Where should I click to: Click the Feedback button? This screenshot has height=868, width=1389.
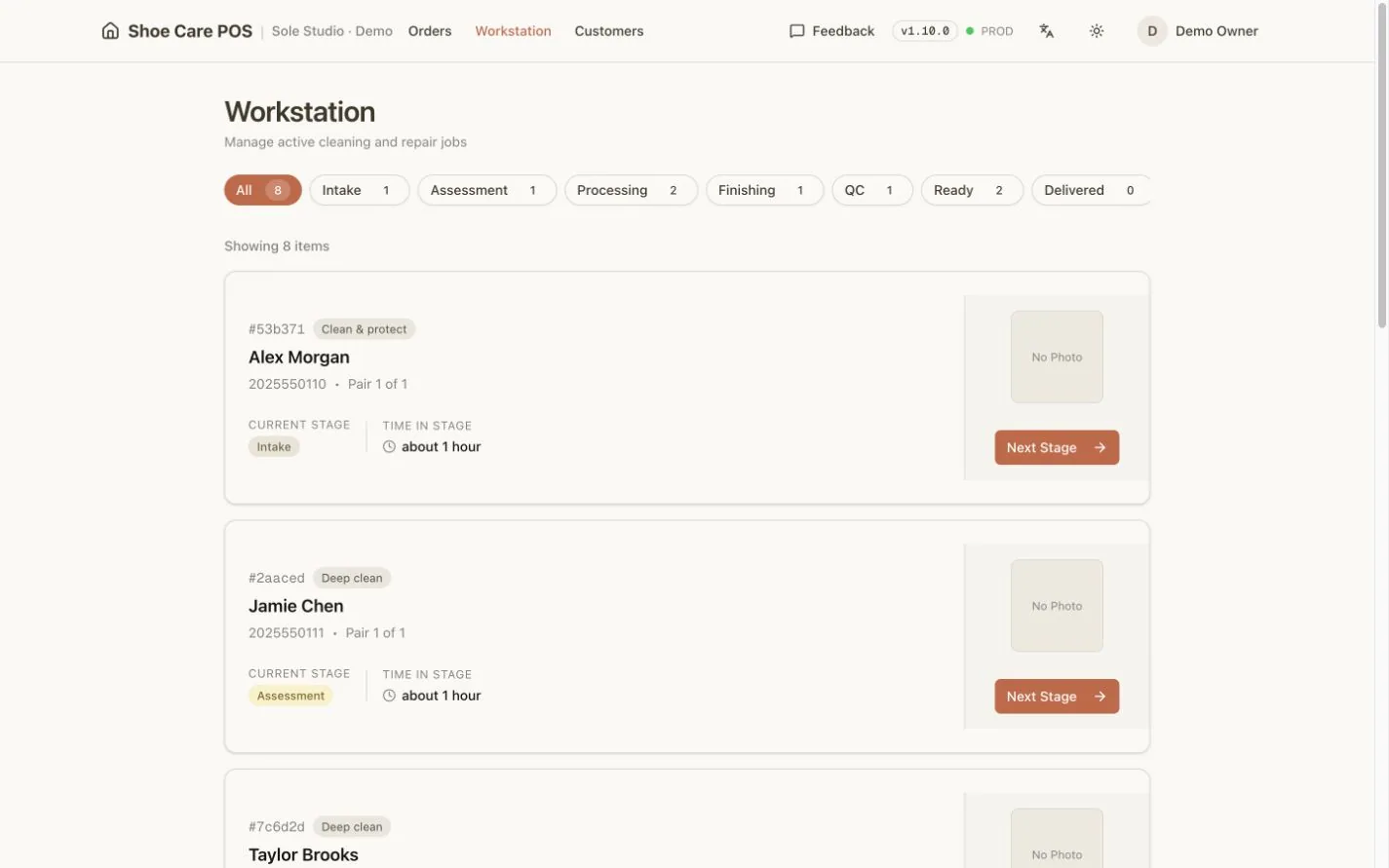[831, 31]
